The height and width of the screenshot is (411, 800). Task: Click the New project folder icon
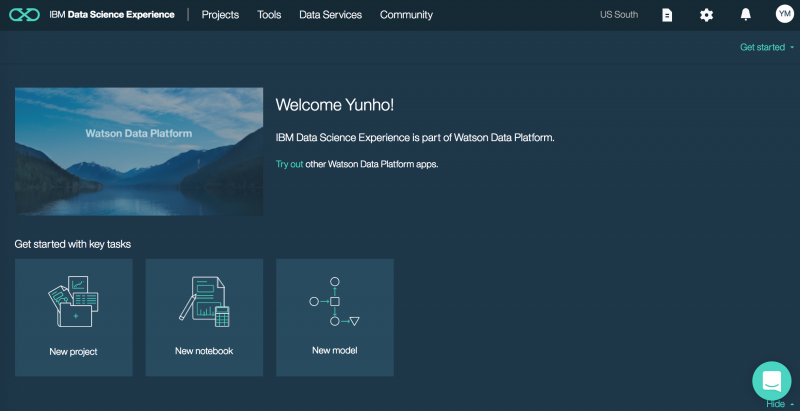tap(73, 301)
